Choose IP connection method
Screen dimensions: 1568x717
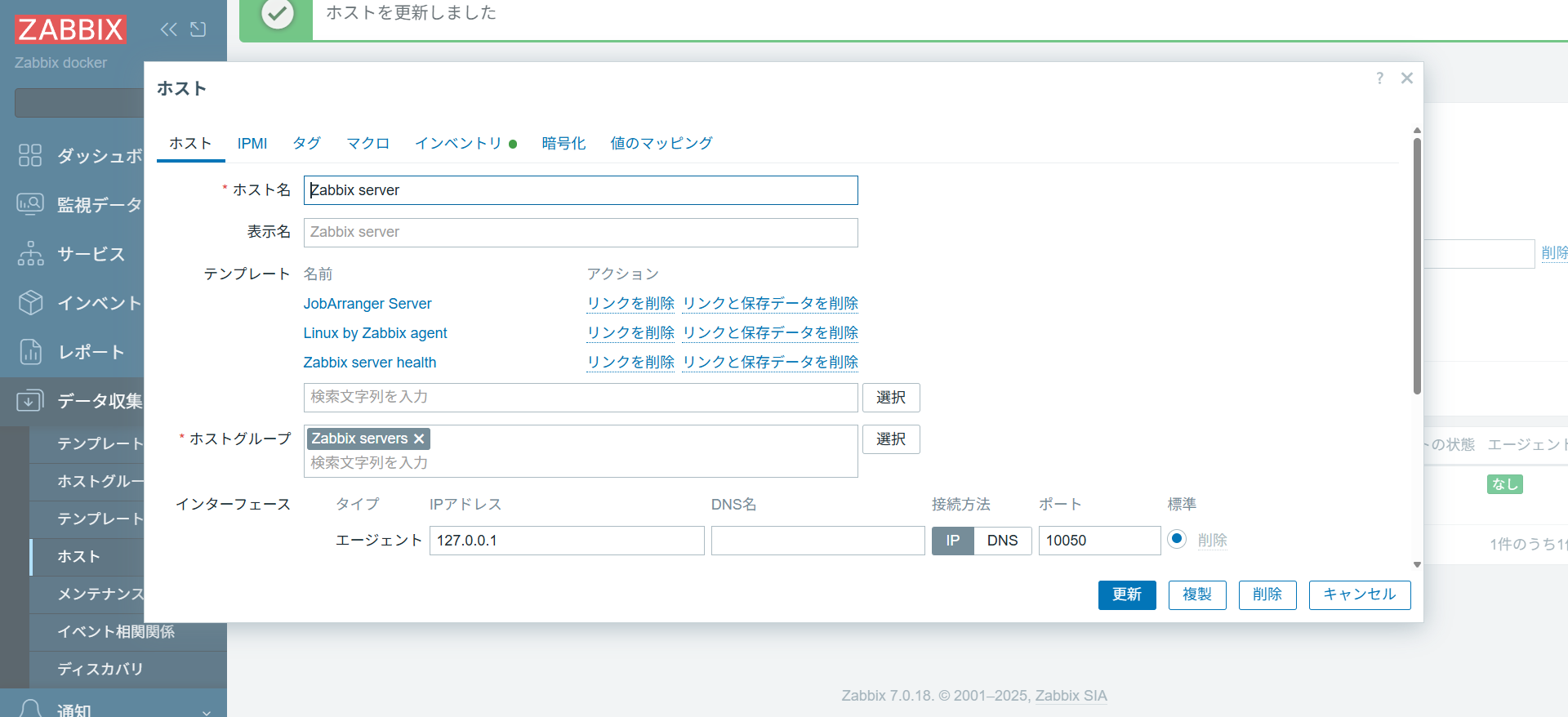point(953,541)
